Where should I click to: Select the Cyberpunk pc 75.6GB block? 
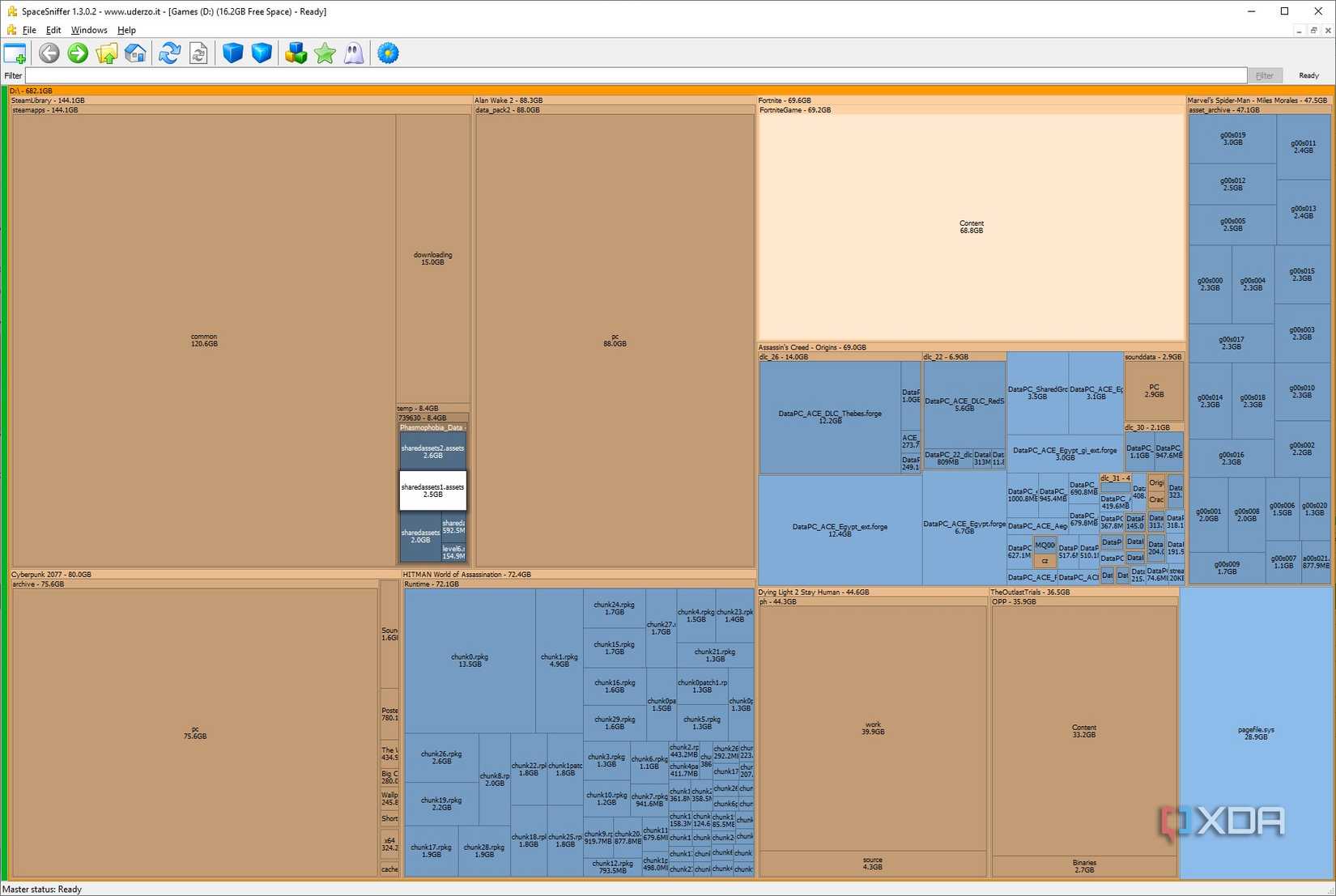pos(195,733)
